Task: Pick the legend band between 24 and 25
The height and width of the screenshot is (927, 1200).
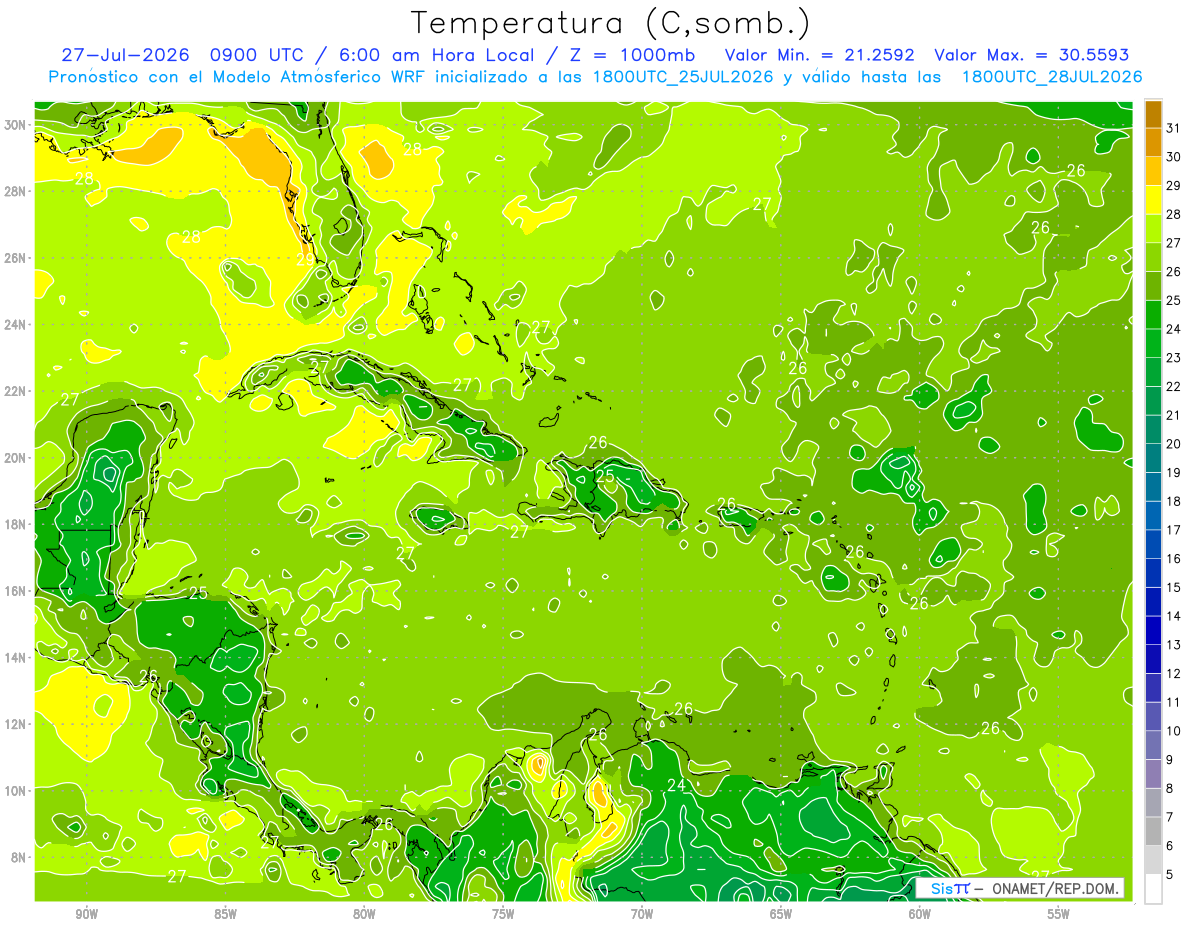Action: (1153, 315)
